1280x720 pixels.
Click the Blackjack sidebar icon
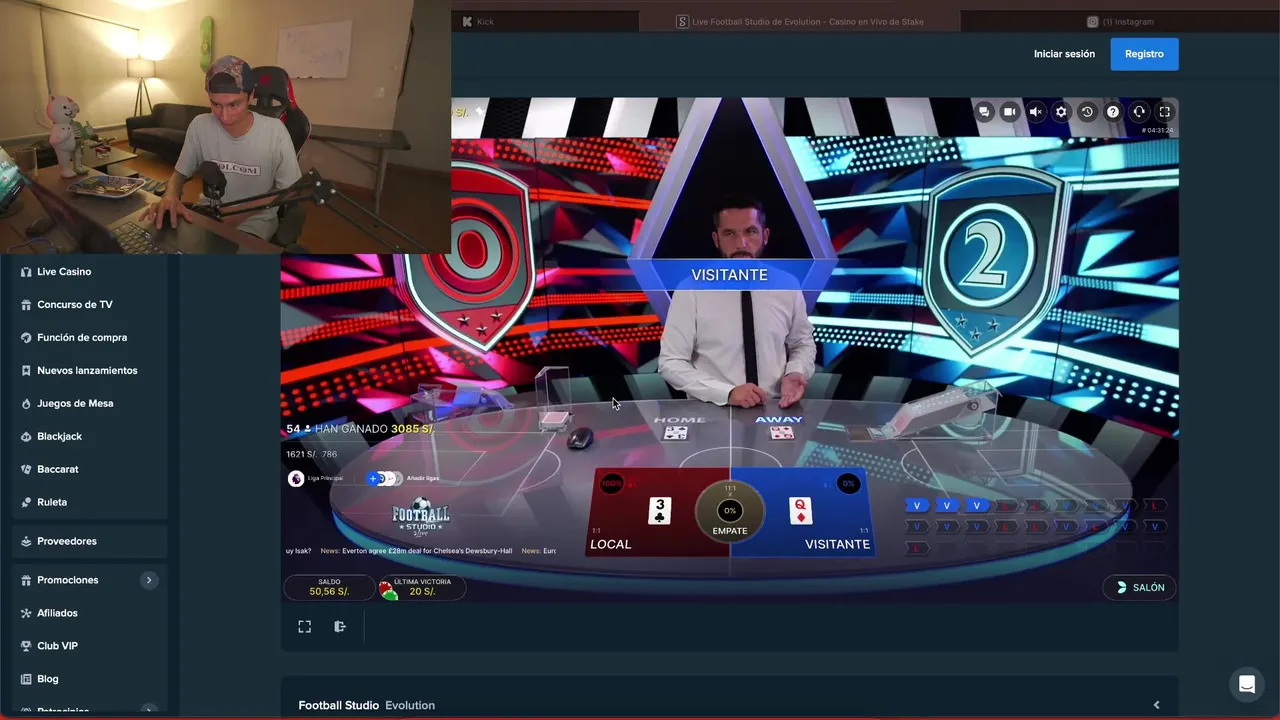click(27, 437)
